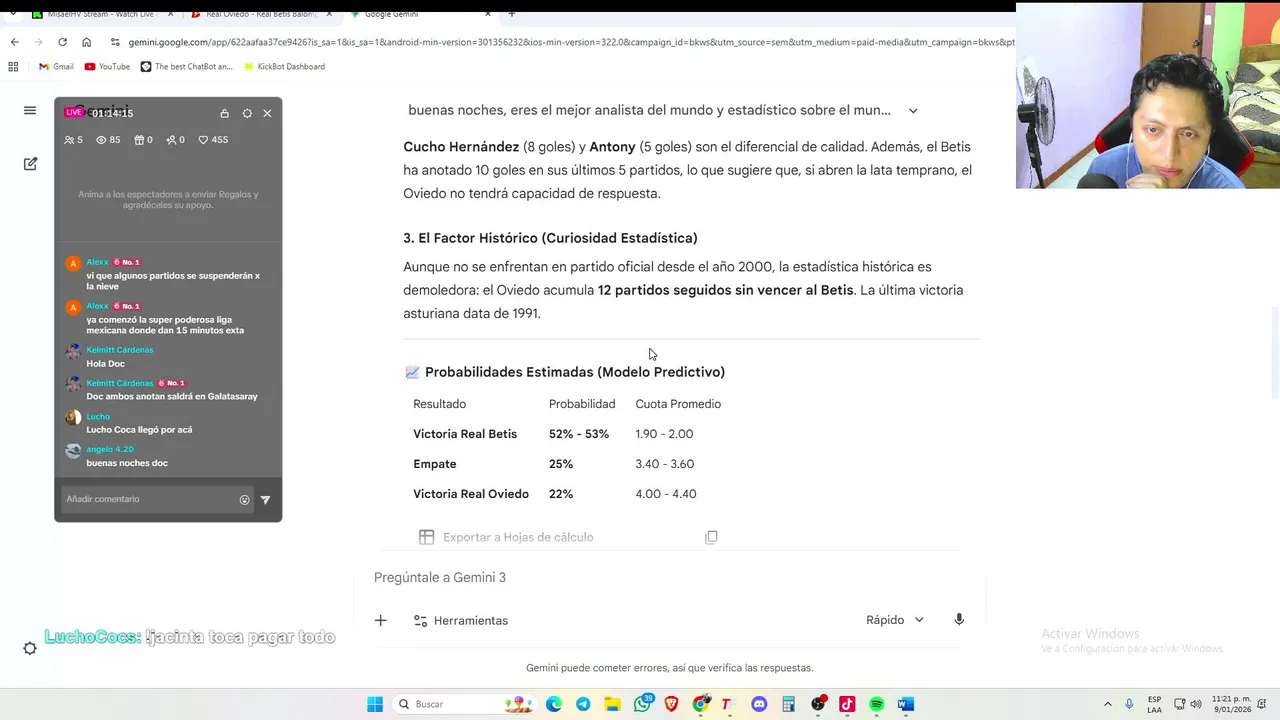Open TikTok app from the taskbar
Viewport: 1280px width, 720px height.
pos(847,704)
